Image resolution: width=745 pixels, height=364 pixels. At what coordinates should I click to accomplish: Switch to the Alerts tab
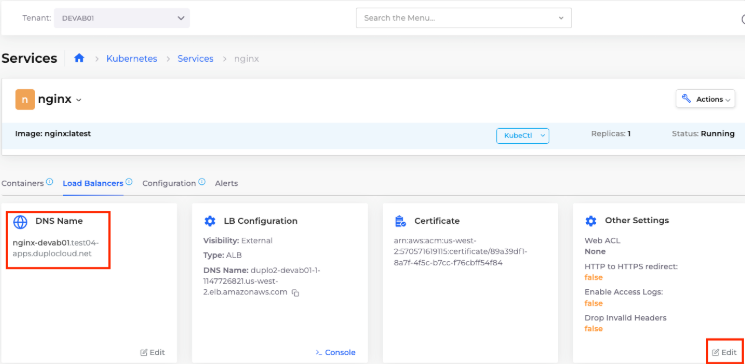[226, 183]
